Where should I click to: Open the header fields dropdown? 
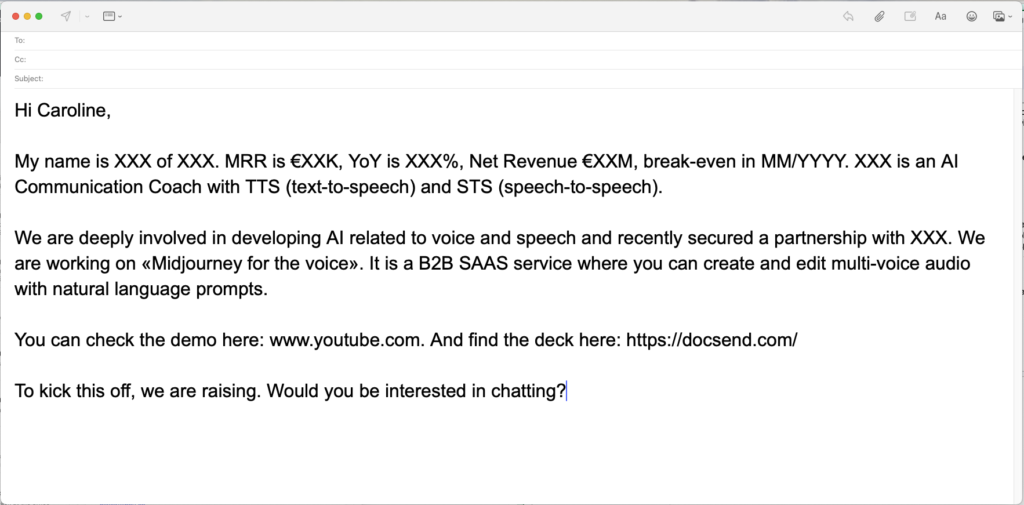point(112,16)
